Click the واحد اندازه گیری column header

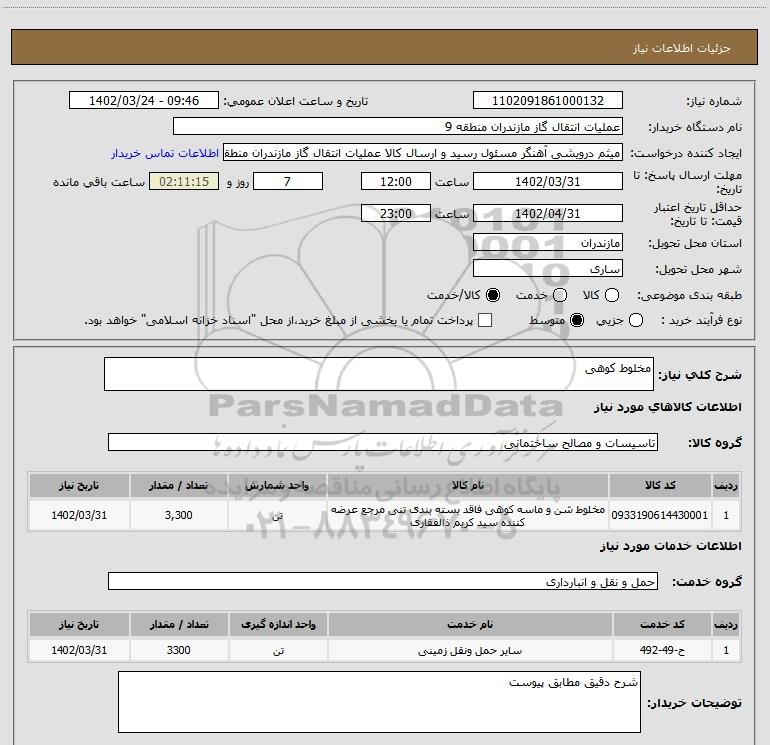(278, 624)
